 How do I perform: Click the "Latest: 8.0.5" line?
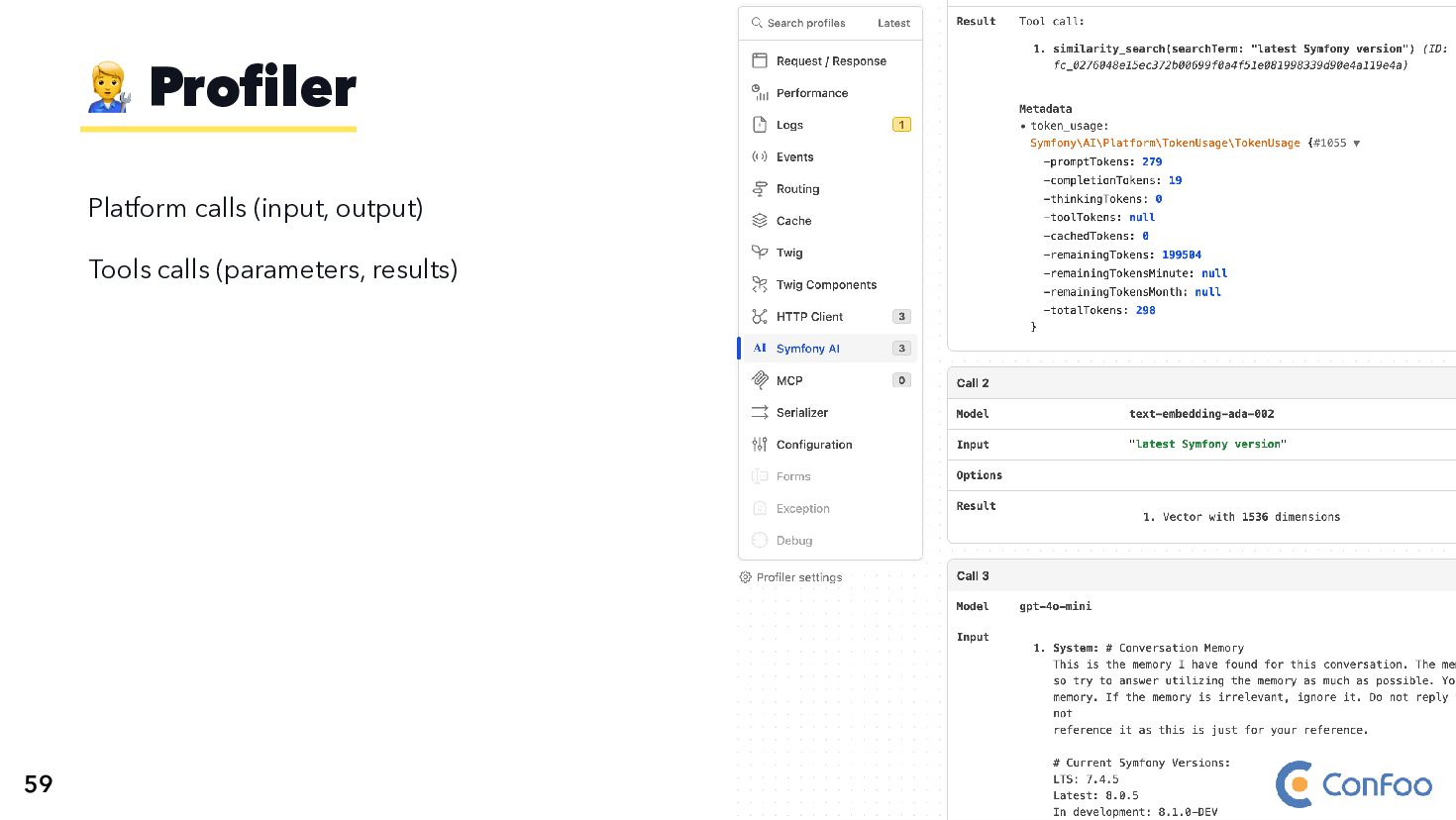coord(1095,795)
